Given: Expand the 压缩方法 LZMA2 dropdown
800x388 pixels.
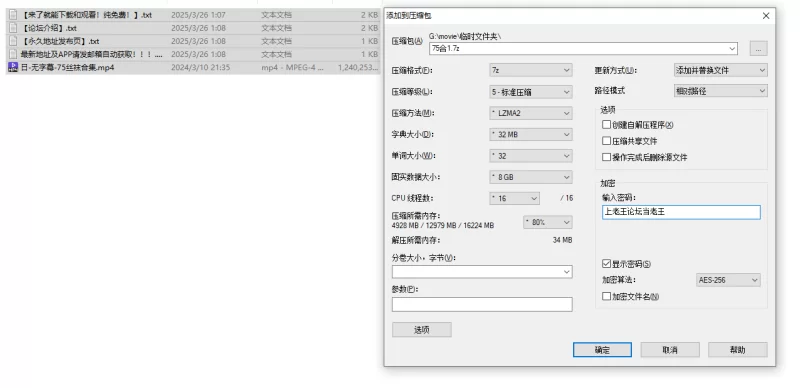Looking at the screenshot, I should tap(531, 113).
